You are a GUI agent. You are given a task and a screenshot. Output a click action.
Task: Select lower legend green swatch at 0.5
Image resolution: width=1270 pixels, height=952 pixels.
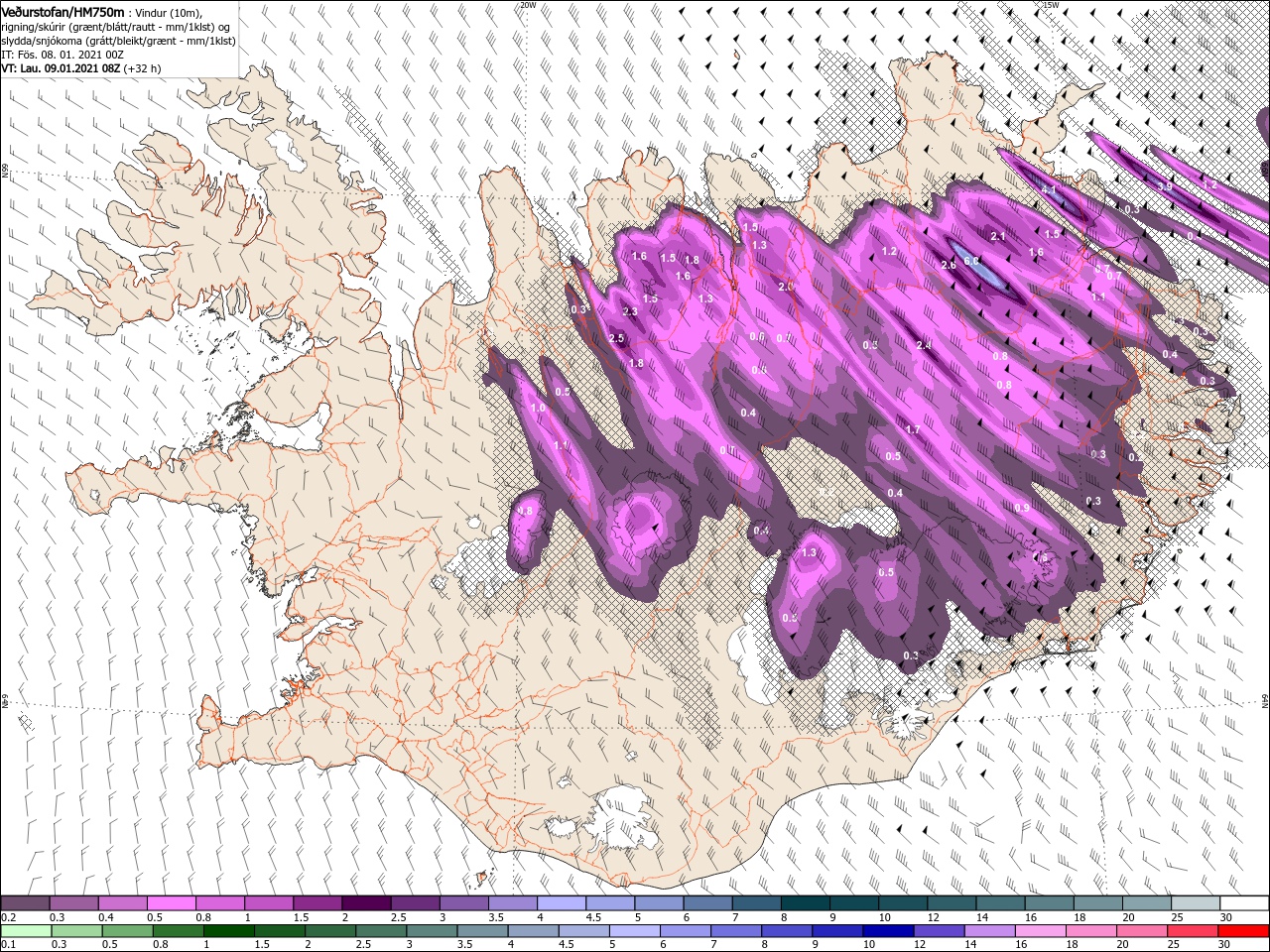pyautogui.click(x=126, y=930)
